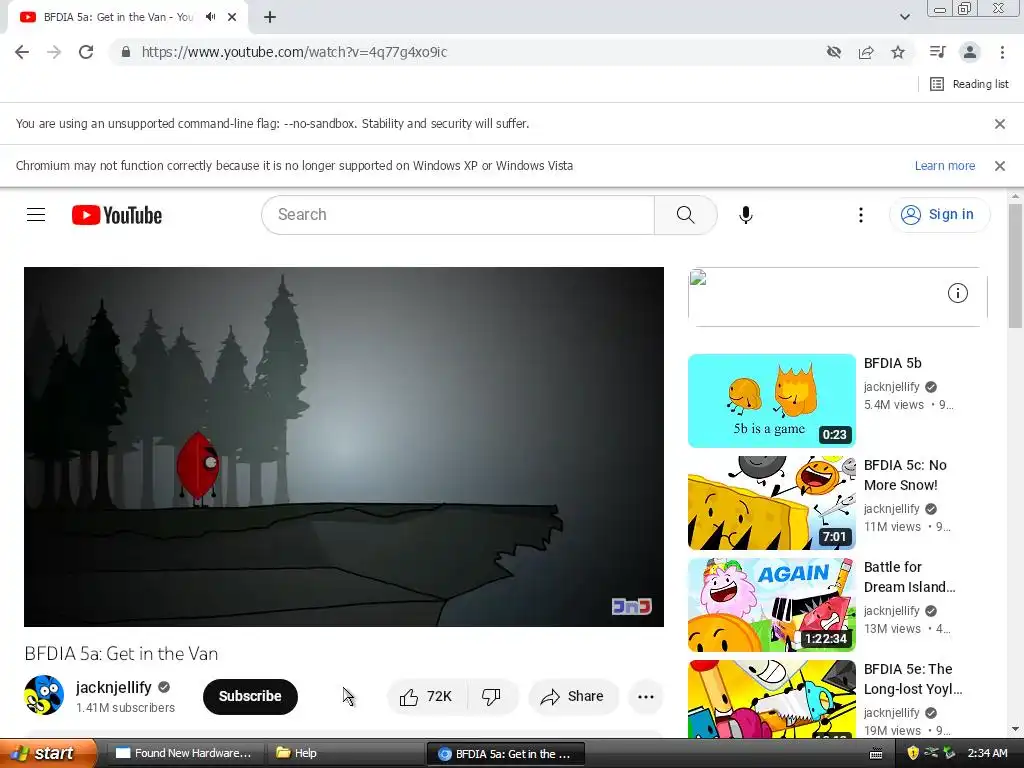Viewport: 1024px width, 768px height.
Task: Open the ad info icon in the sidebar
Action: (957, 293)
